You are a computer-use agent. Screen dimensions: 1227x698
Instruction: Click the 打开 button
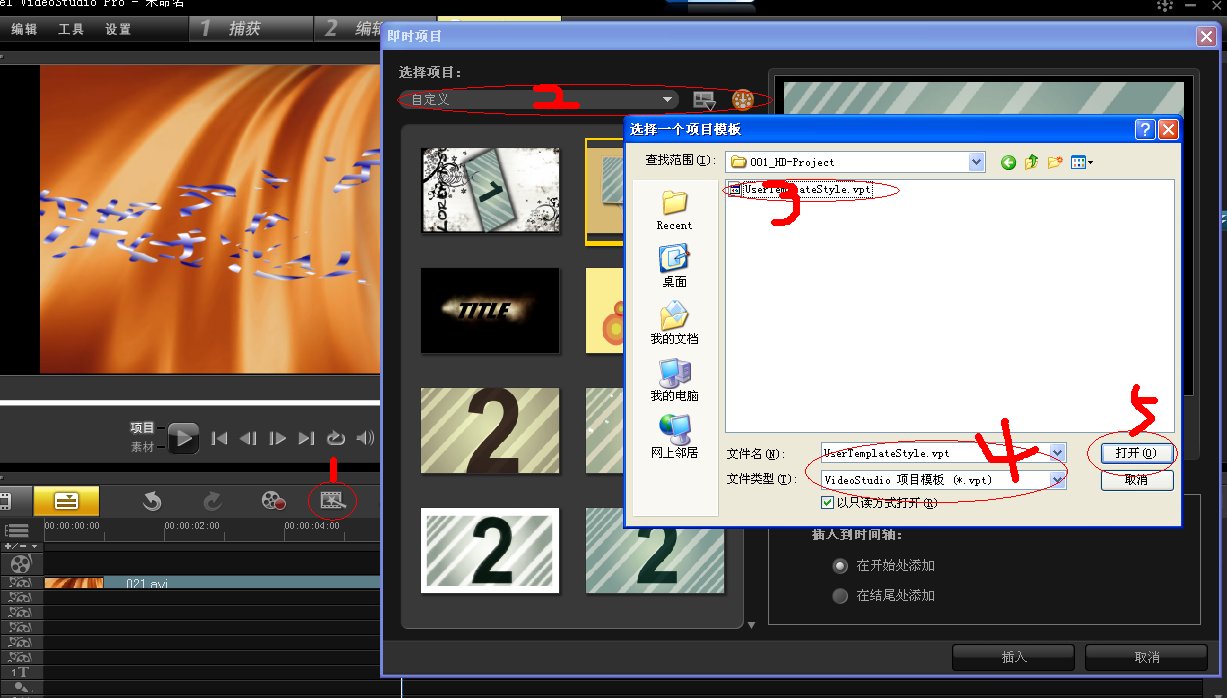[x=1136, y=453]
